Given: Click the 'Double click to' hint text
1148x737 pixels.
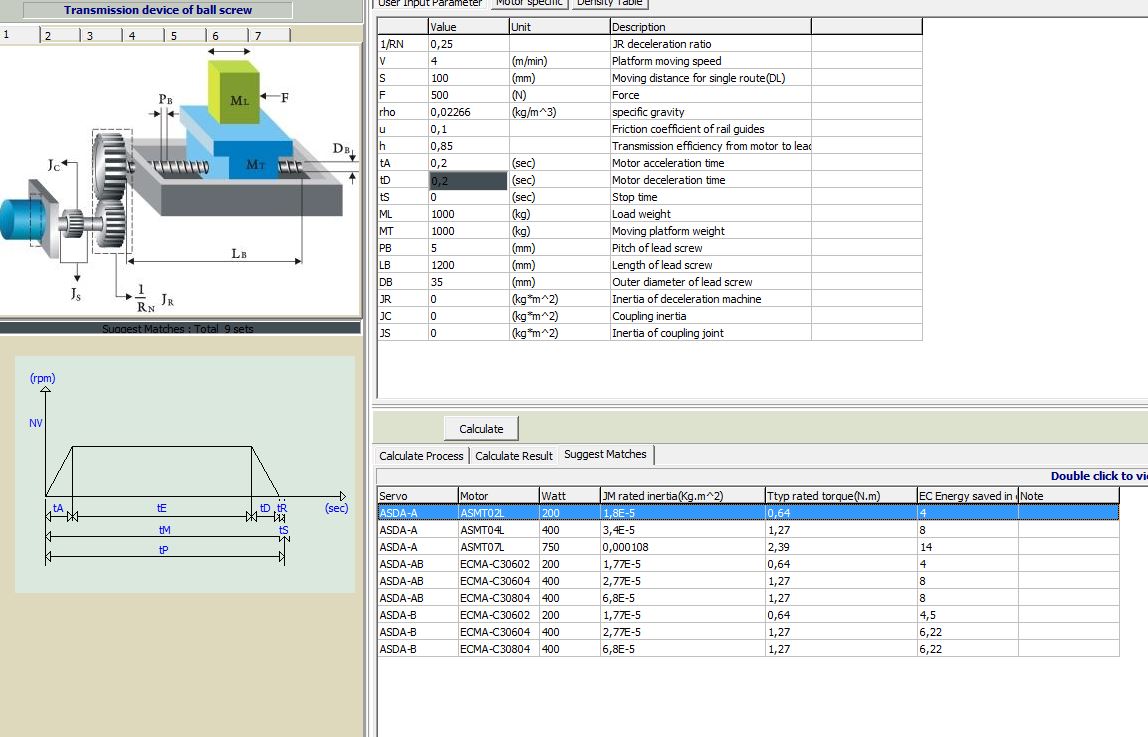Looking at the screenshot, I should [x=1098, y=476].
